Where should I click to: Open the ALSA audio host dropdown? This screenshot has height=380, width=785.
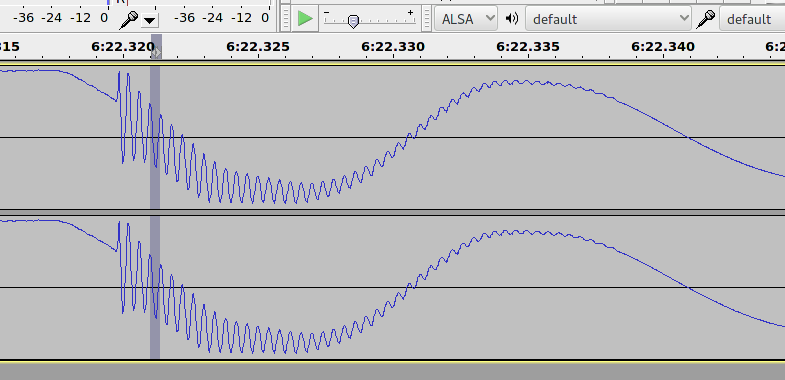tap(466, 19)
